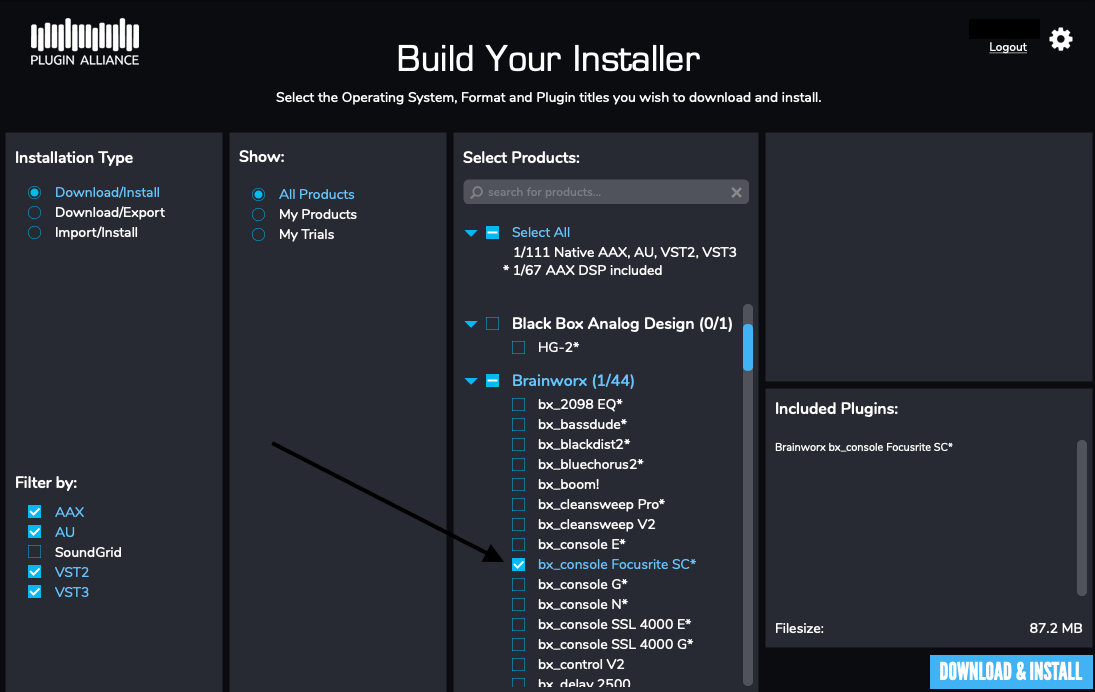Check bx_cleansweep Pro* plugin
1095x692 pixels.
pos(518,504)
